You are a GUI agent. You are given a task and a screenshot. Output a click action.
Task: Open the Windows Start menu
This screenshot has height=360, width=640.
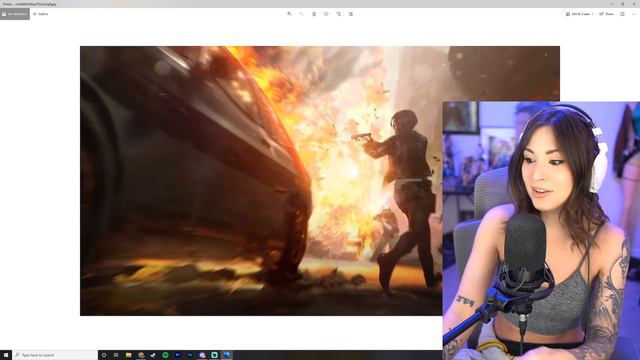(x=6, y=355)
